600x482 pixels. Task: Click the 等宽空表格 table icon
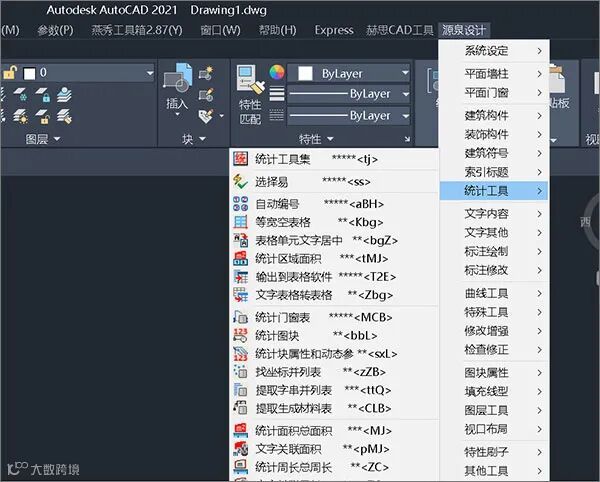click(240, 222)
